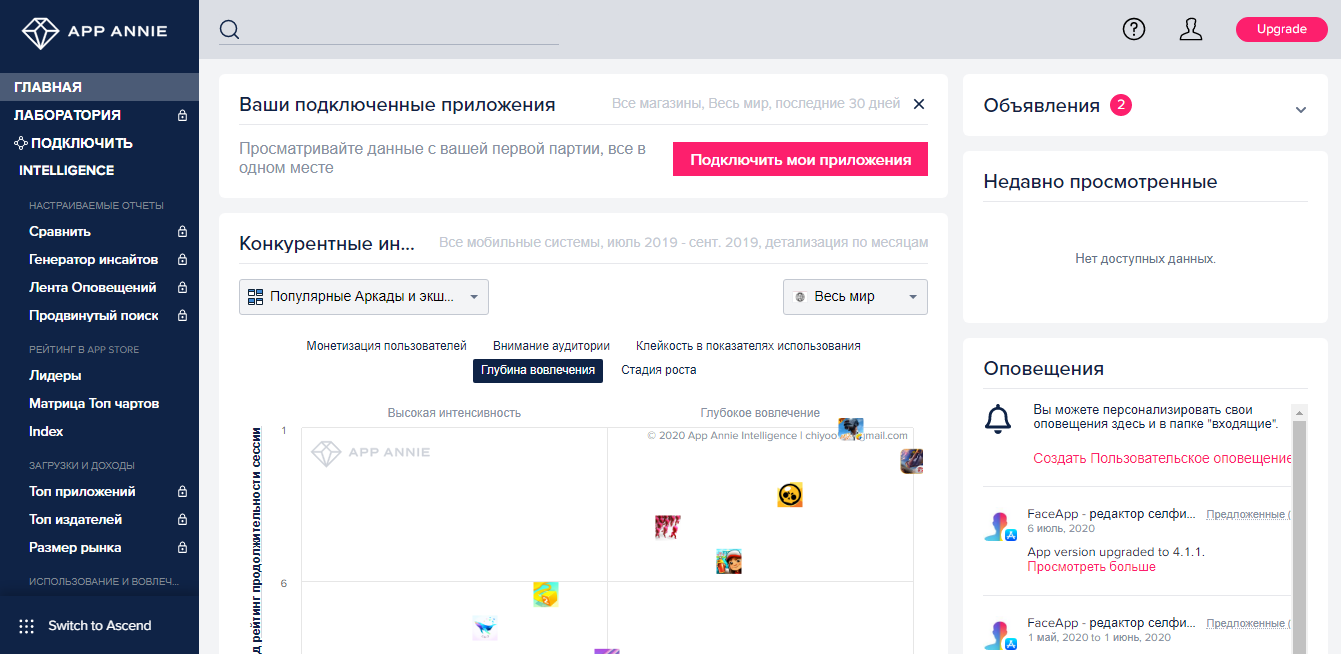
Task: Click the yellow Brawl Stars app icon
Action: [x=790, y=495]
